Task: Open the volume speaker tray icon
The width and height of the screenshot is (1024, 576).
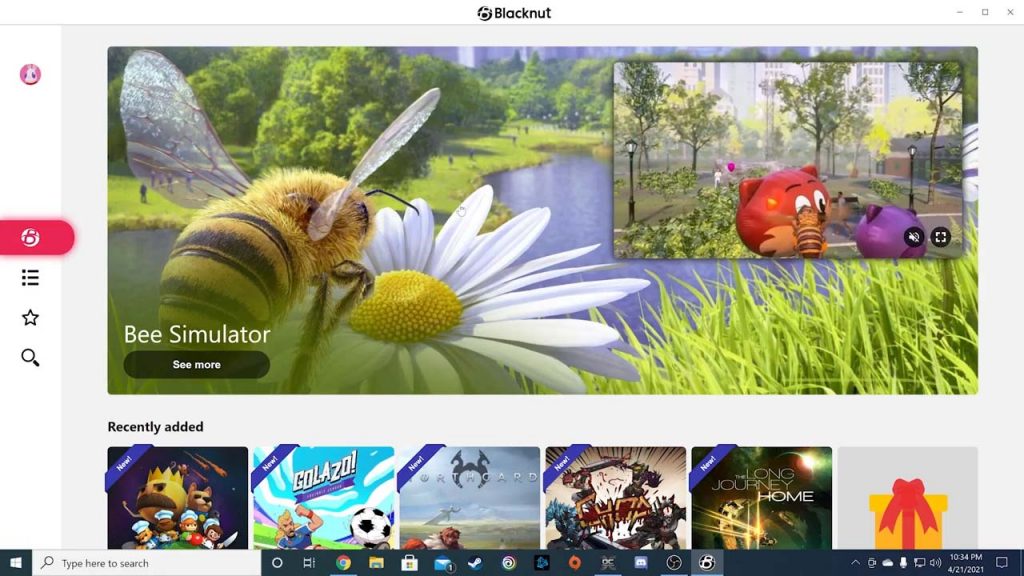Action: pos(935,563)
